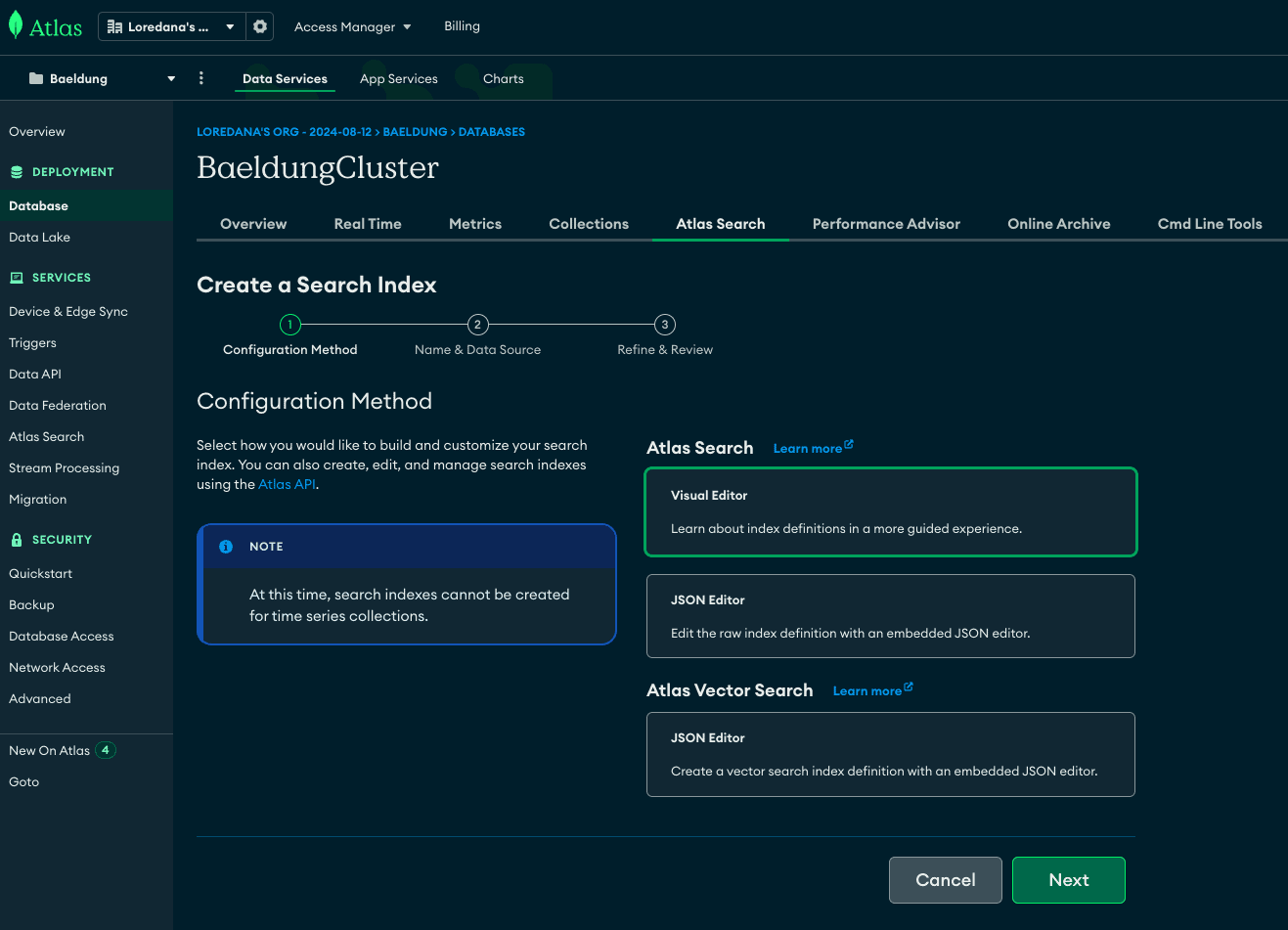Click the Services section icon
The image size is (1288, 930).
(16, 278)
